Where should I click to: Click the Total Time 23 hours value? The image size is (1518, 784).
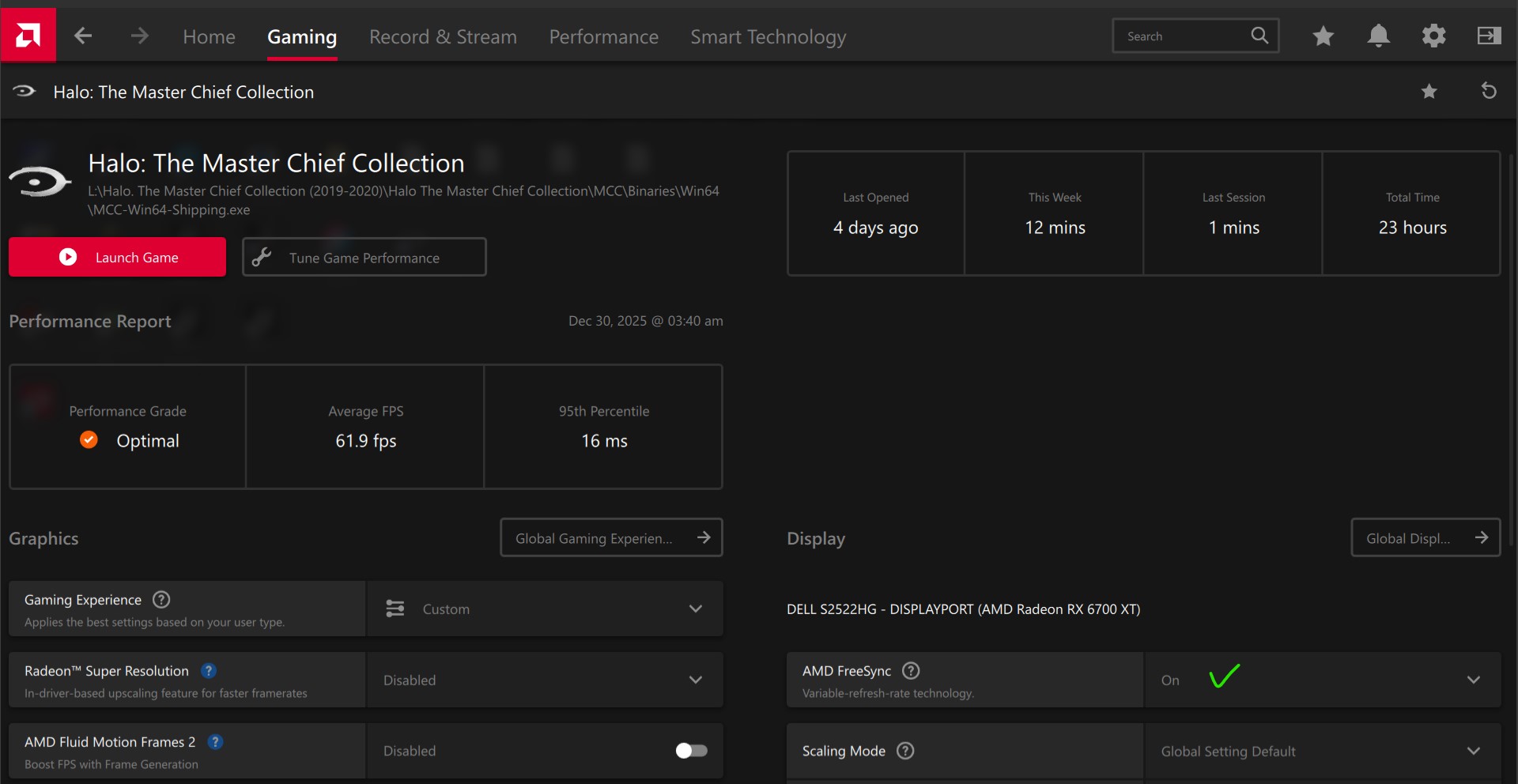(1413, 228)
